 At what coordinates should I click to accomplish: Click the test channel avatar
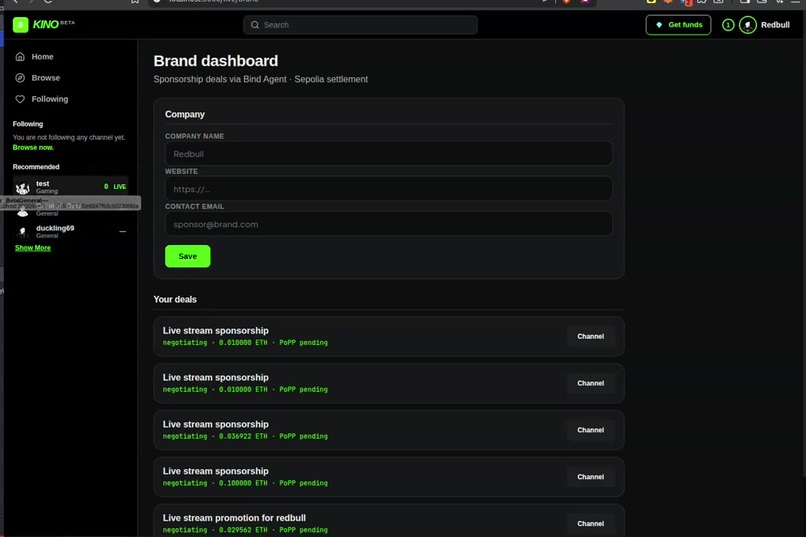(x=23, y=188)
